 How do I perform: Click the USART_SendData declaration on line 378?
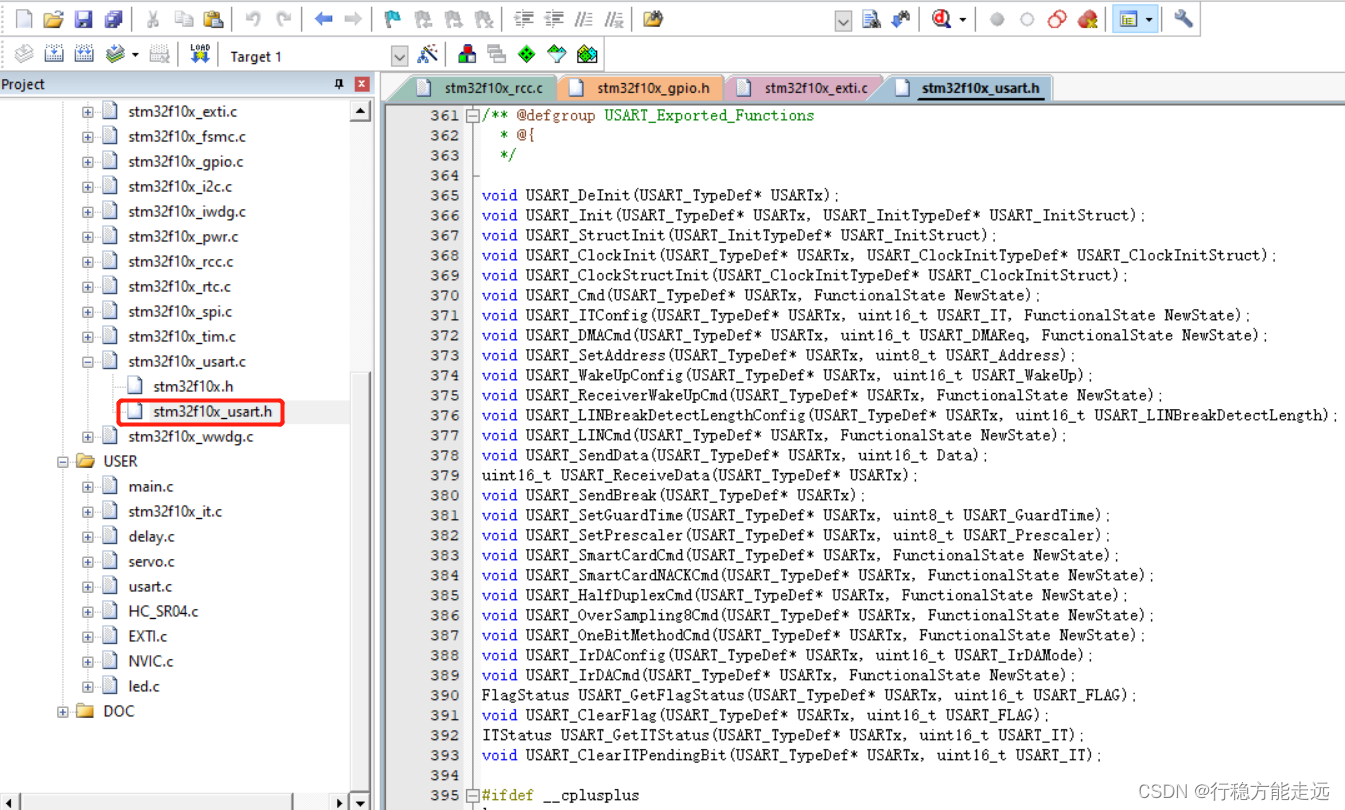(x=735, y=456)
